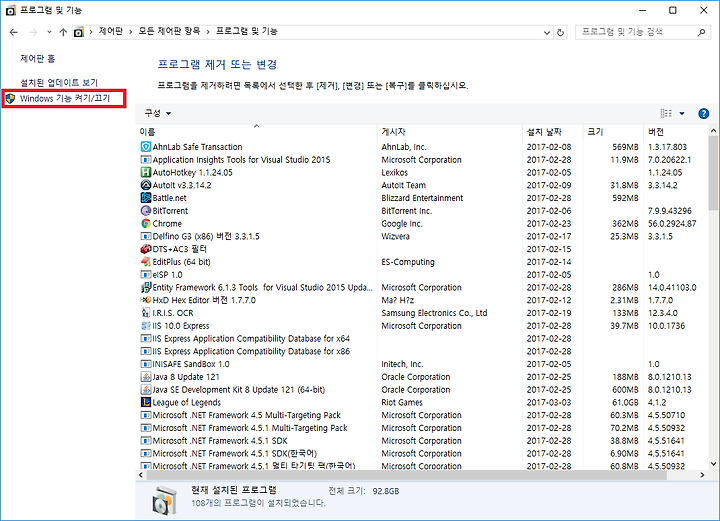
Task: Click the I.R.I.S. OCR icon
Action: (x=146, y=313)
